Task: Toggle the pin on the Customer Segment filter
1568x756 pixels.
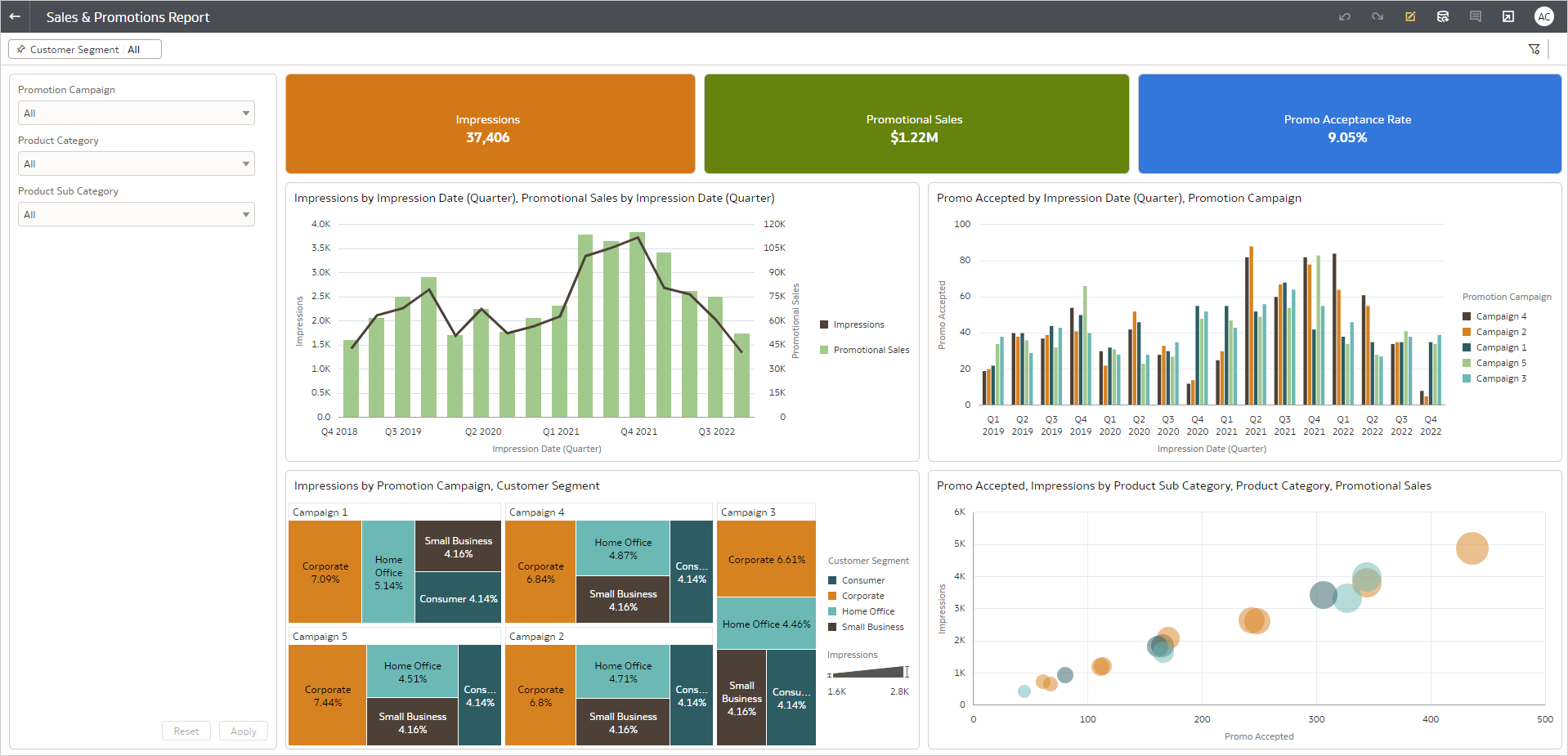Action: (x=20, y=49)
